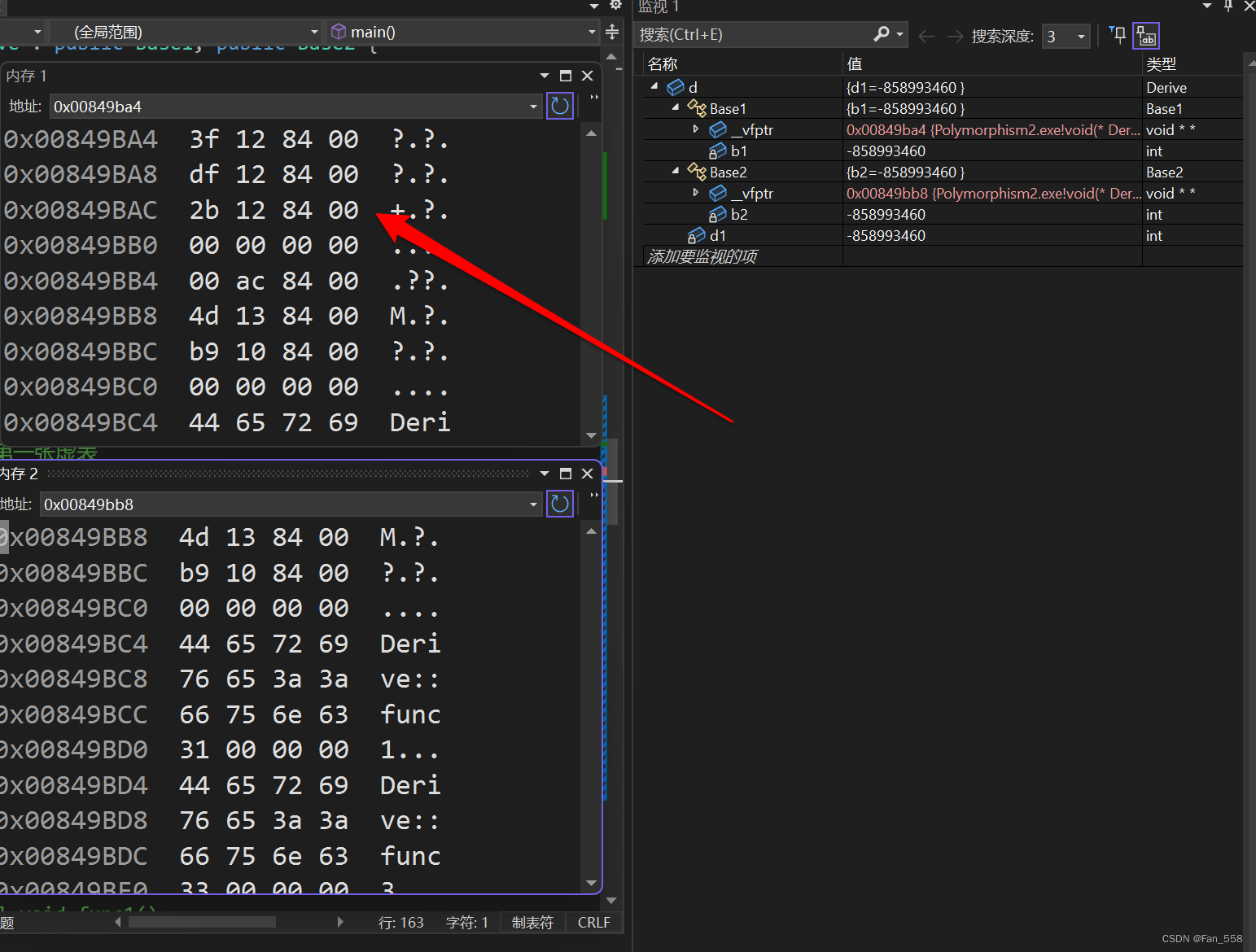
Task: Click the horizontal scroll left arrow
Action: 118,922
